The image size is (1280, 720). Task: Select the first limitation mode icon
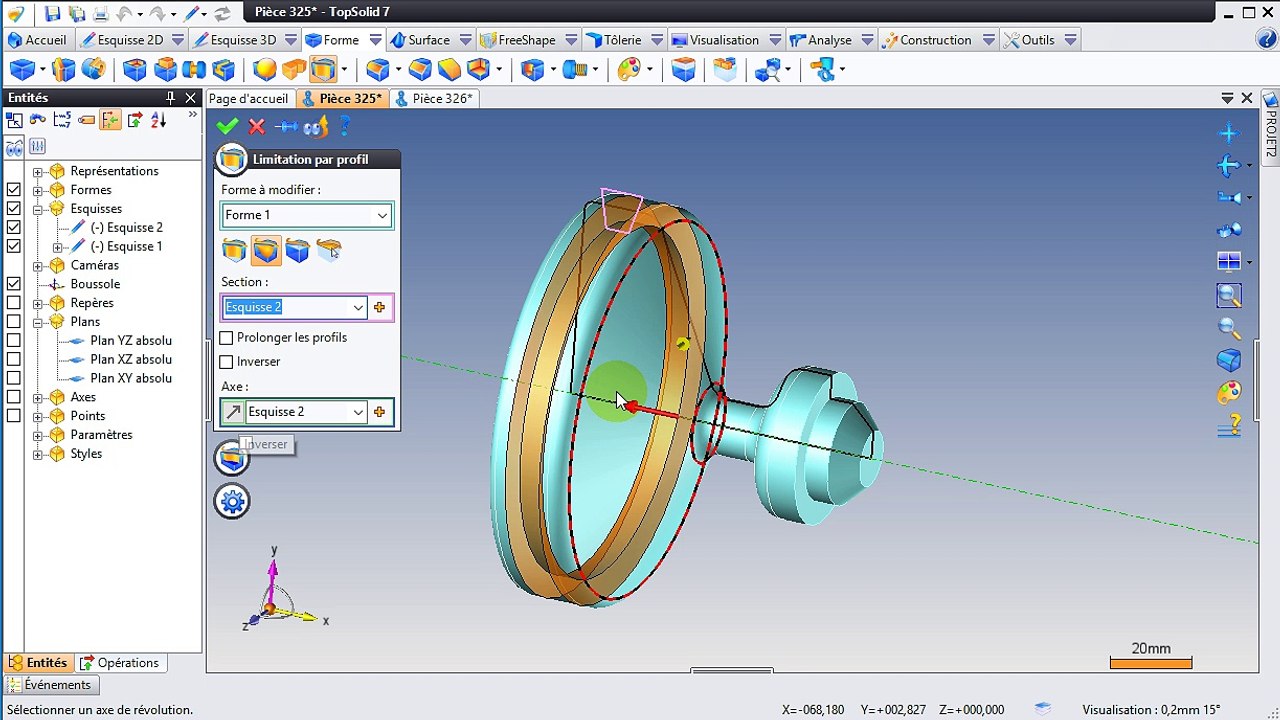234,250
